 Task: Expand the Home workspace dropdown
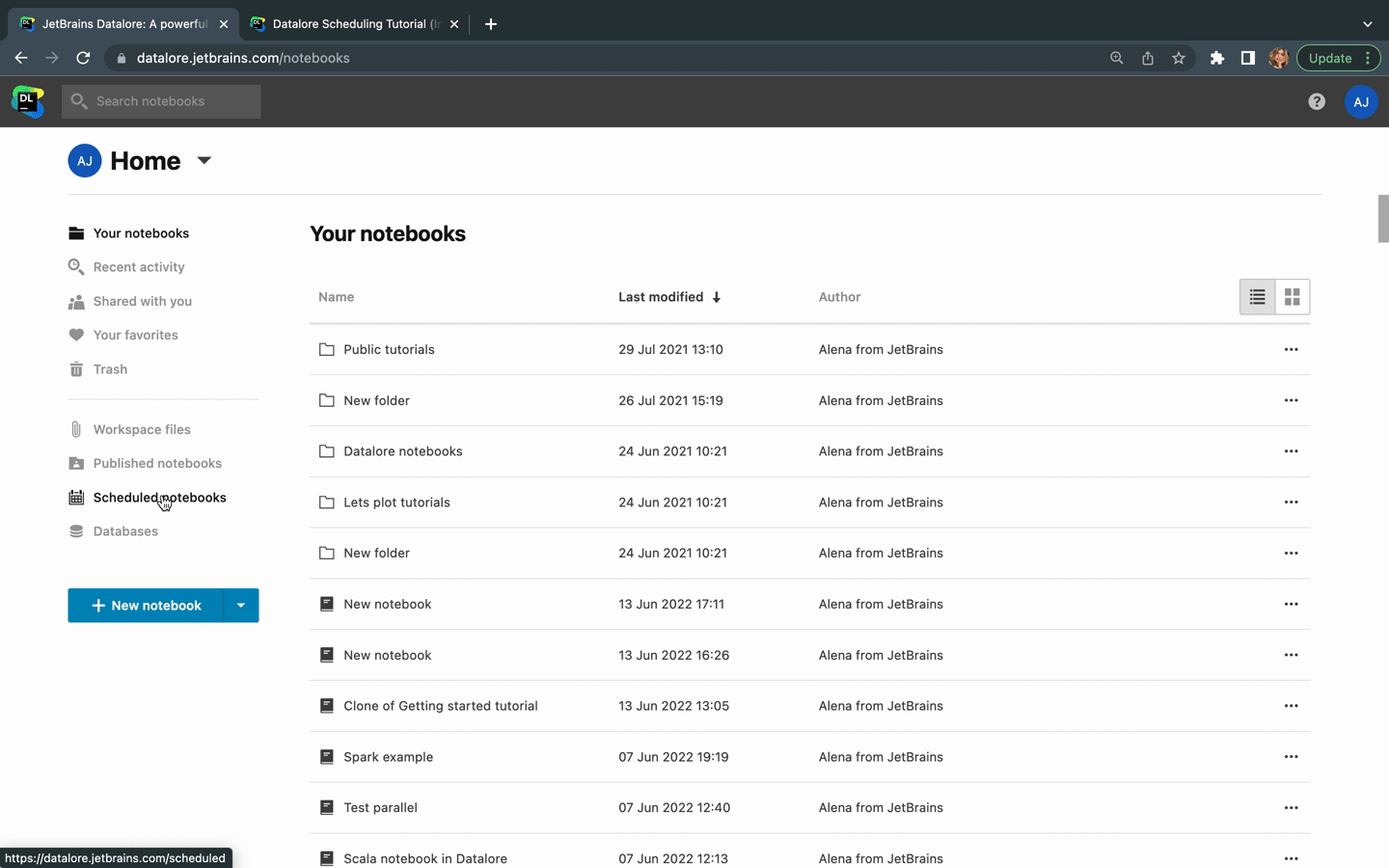point(204,160)
